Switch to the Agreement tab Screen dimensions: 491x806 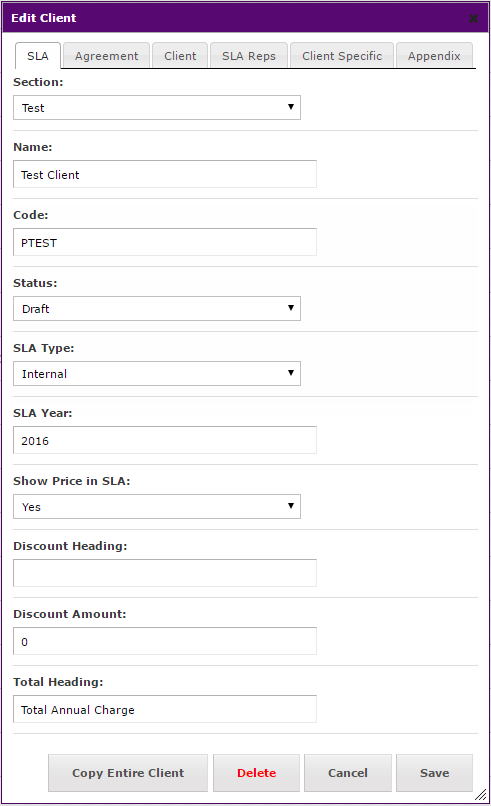coord(106,56)
